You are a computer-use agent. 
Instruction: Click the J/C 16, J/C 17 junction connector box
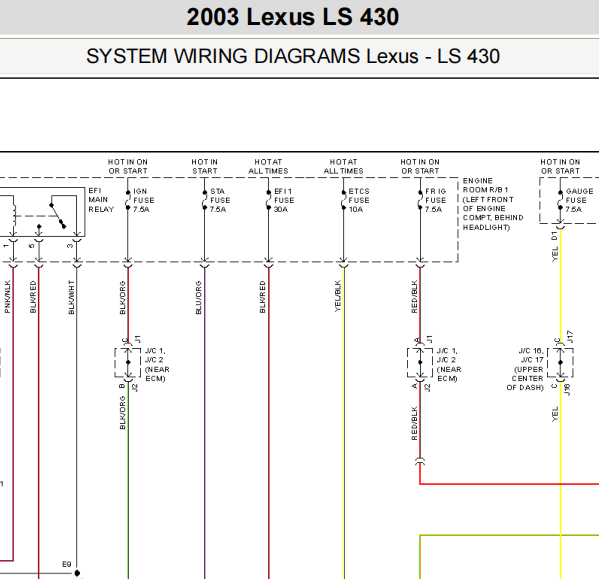coord(560,362)
